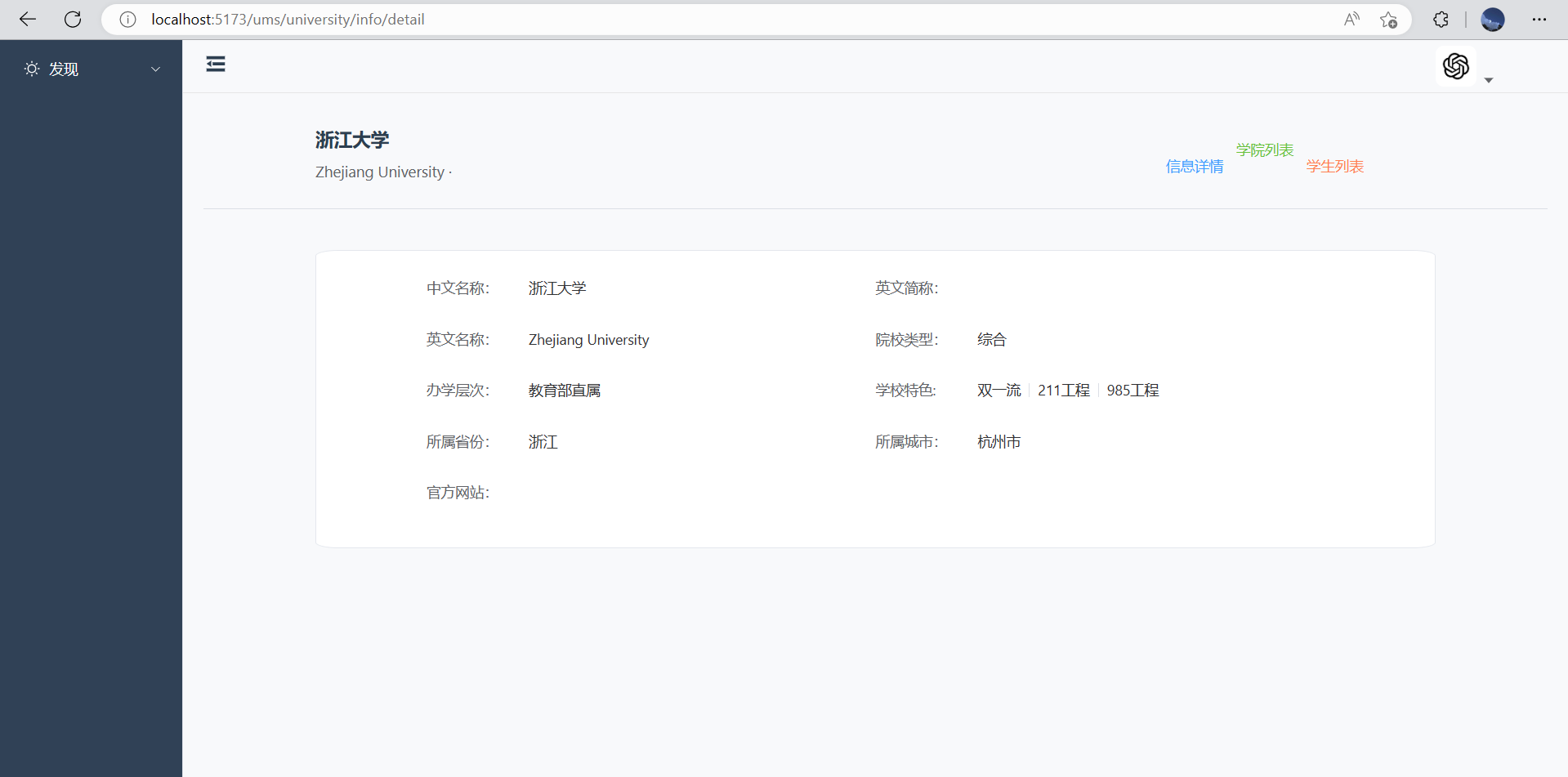Click the sun icon beside 发现
The height and width of the screenshot is (777, 1568).
point(32,69)
